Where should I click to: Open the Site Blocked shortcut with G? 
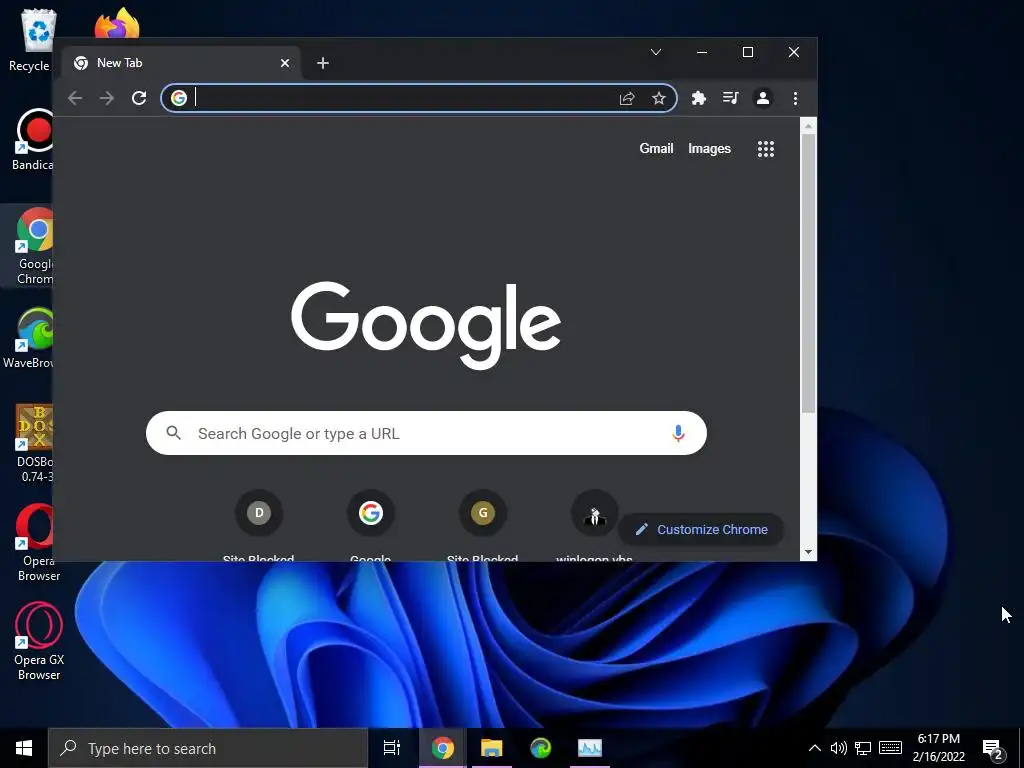pos(483,525)
